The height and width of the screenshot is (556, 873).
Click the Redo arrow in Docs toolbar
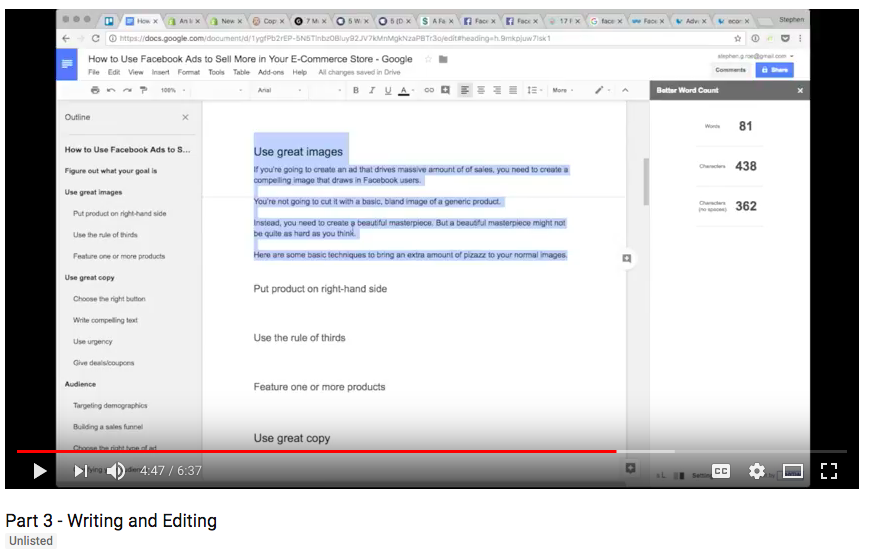tap(127, 90)
